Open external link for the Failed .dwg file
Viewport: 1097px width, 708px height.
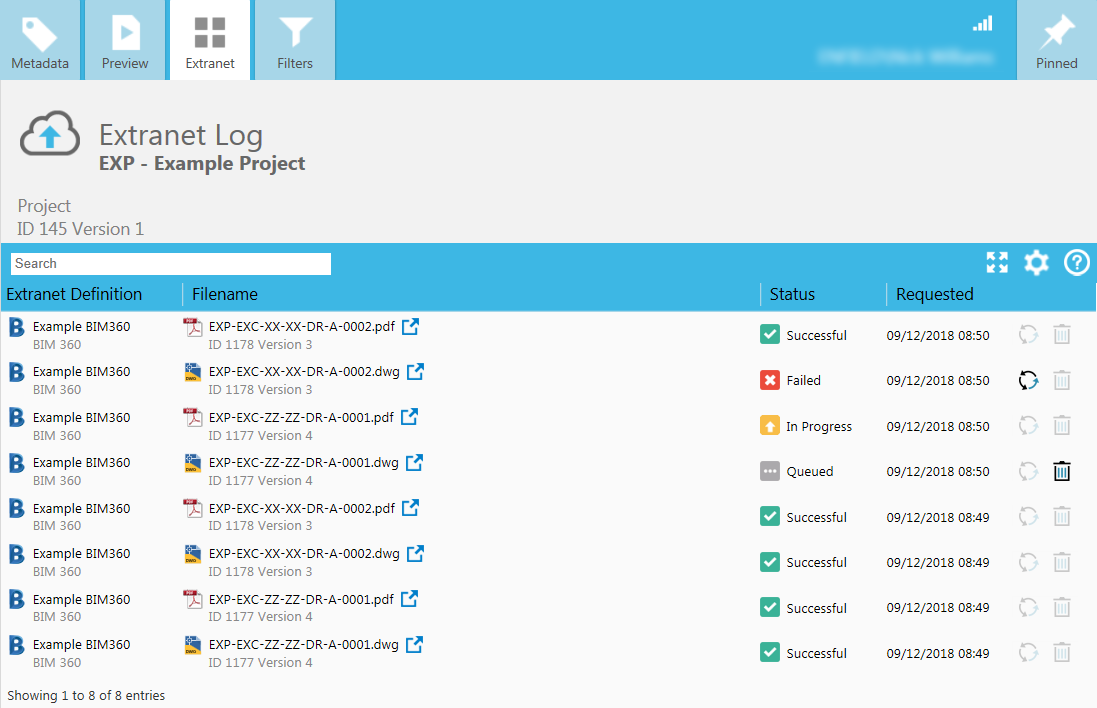pyautogui.click(x=416, y=372)
